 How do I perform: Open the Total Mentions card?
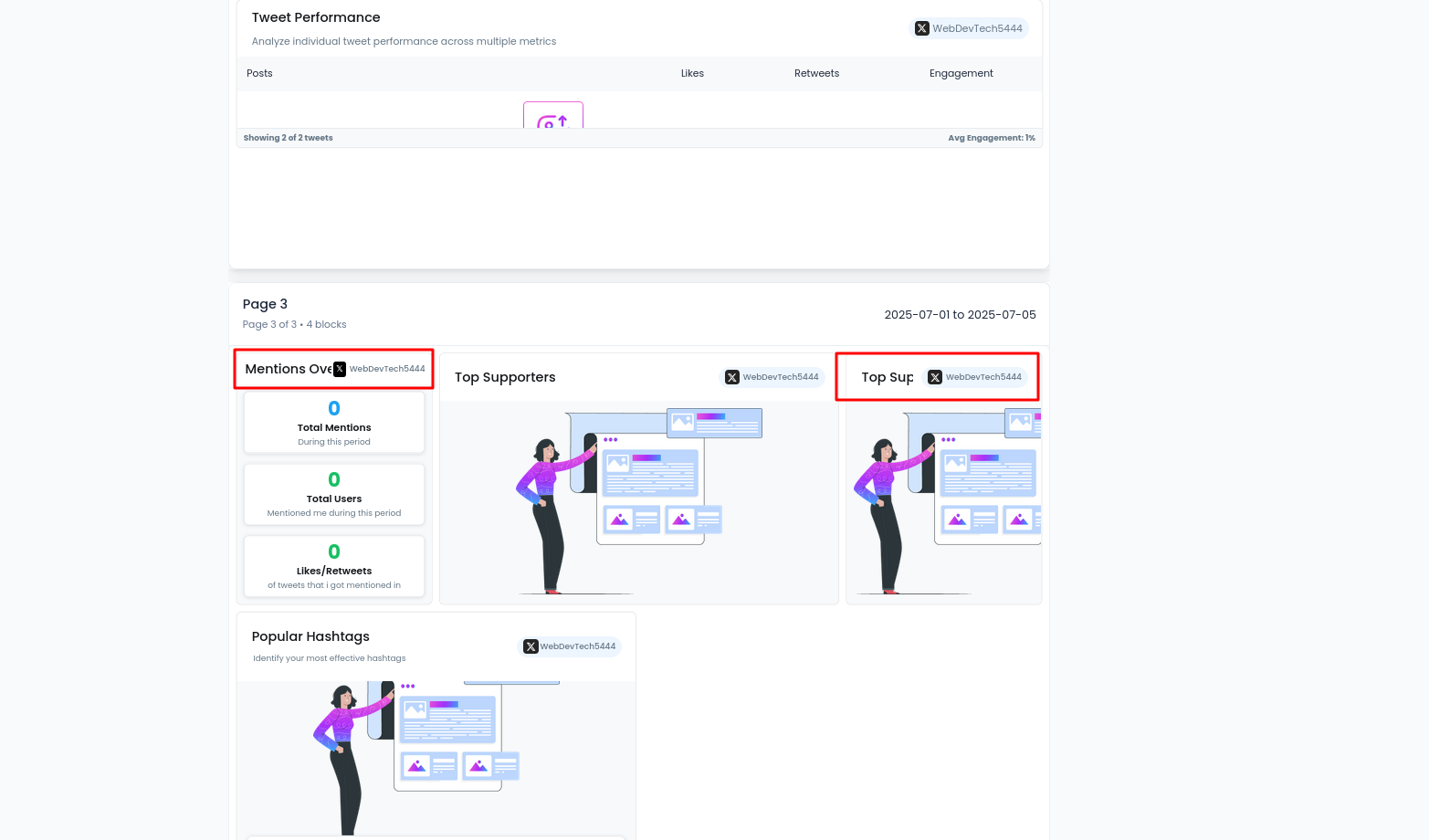pyautogui.click(x=334, y=423)
